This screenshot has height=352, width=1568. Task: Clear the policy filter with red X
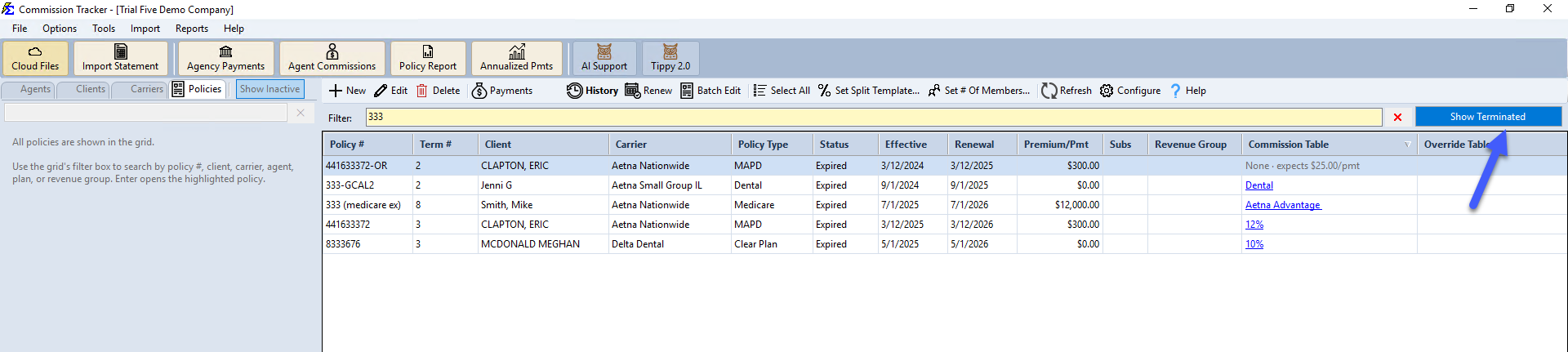[x=1397, y=118]
